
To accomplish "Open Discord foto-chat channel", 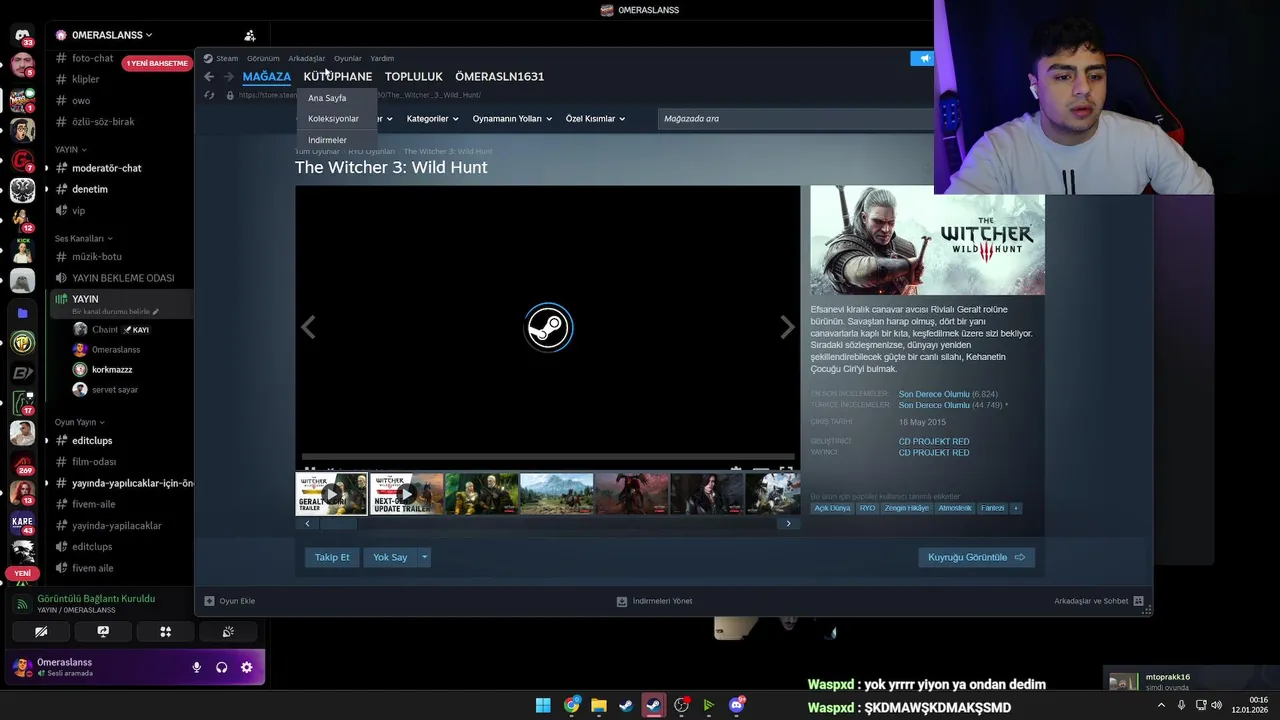I will pyautogui.click(x=92, y=58).
